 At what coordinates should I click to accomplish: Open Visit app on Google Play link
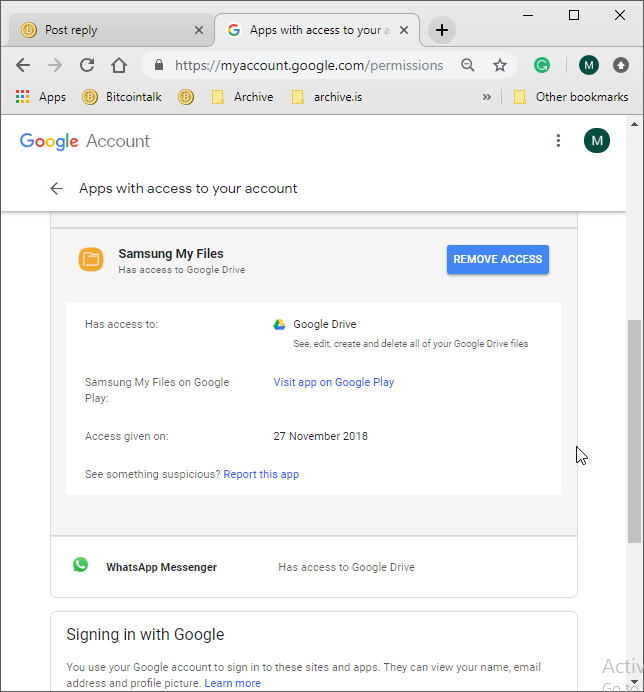tap(334, 382)
